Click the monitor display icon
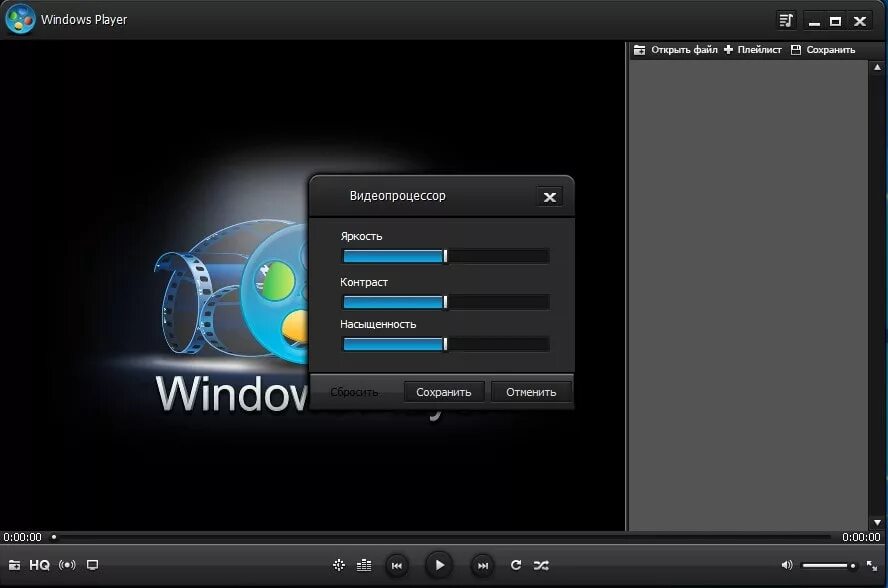Screen dimensions: 888x588 [x=92, y=565]
